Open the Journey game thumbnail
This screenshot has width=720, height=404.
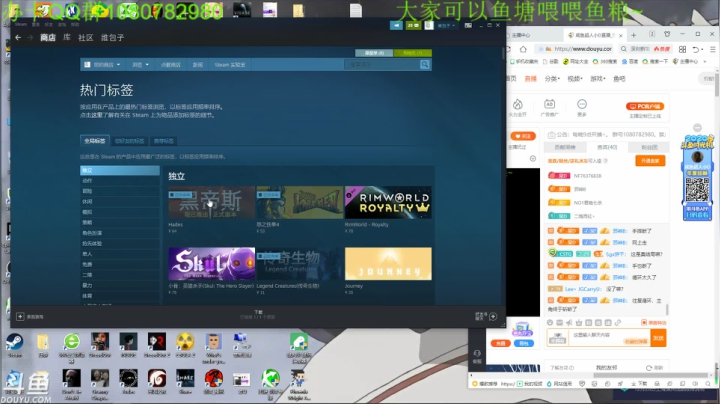pyautogui.click(x=388, y=264)
